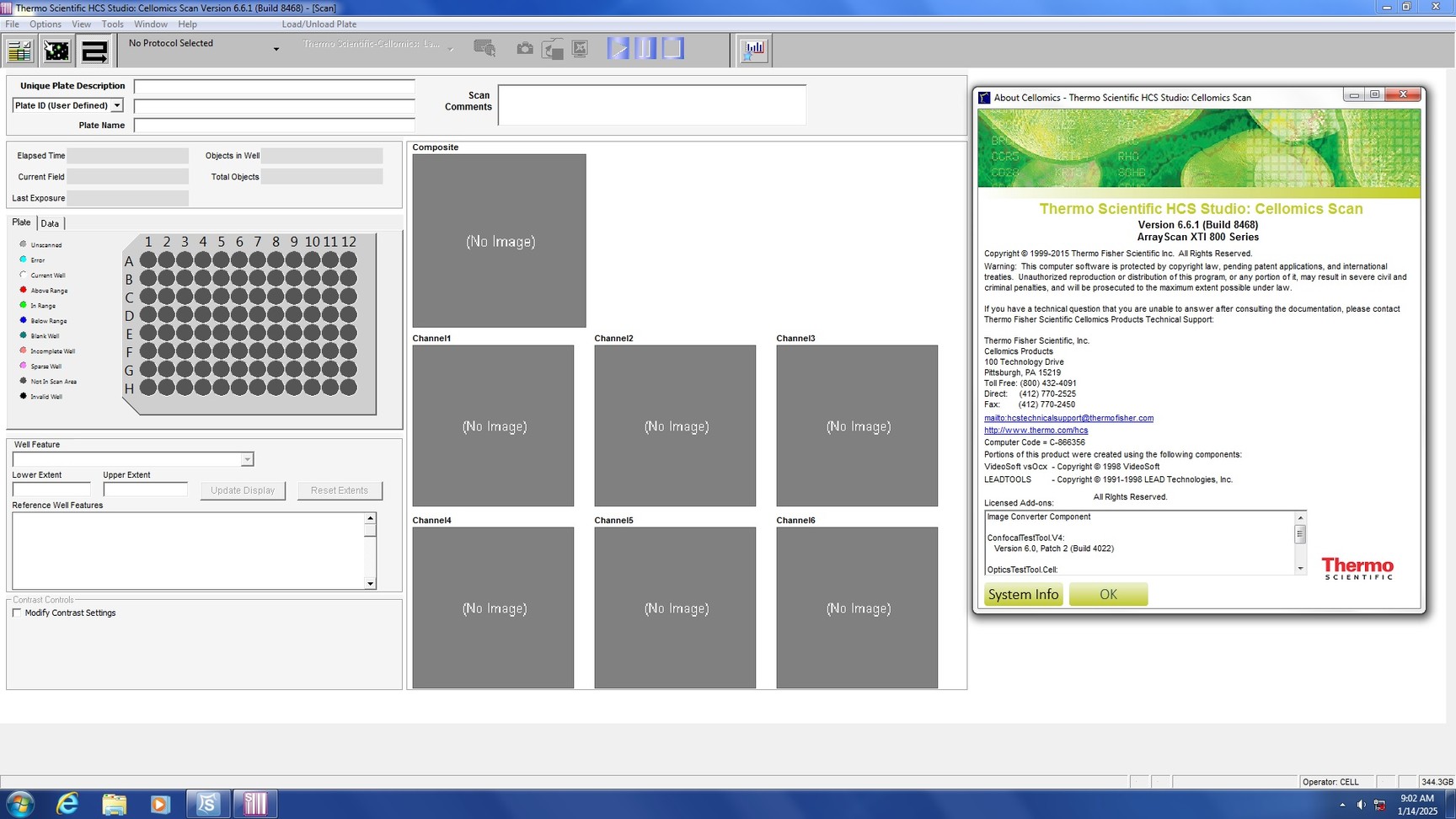Screen dimensions: 1456x819
Task: Open Windows Explorer folder in taskbar
Action: [114, 804]
